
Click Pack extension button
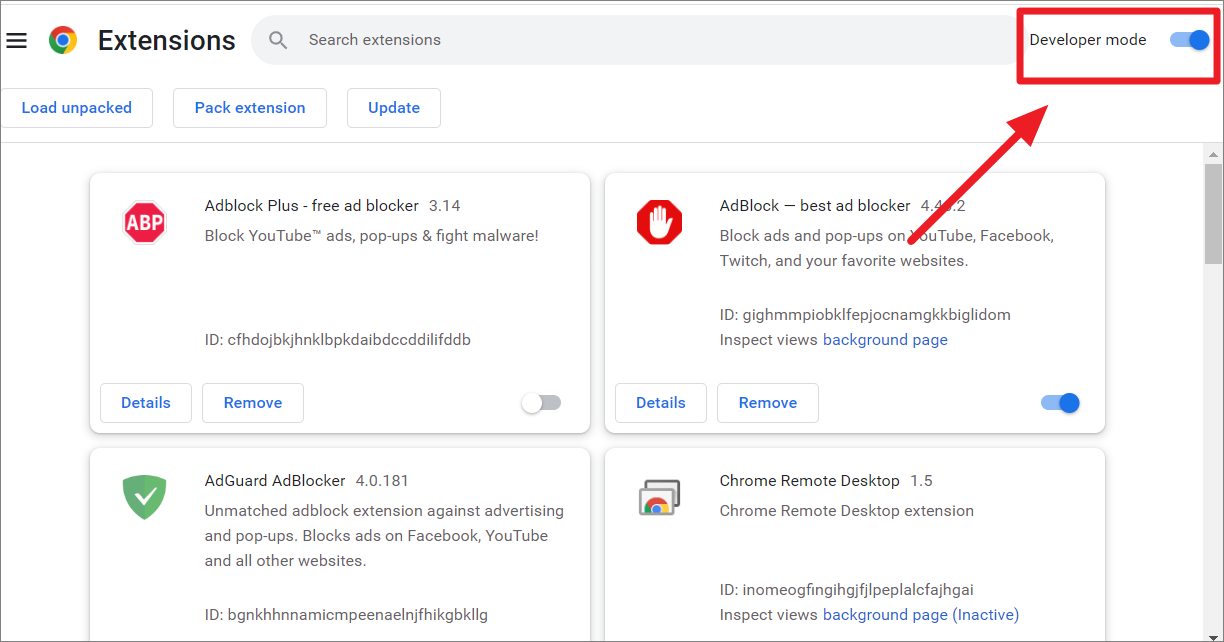[x=250, y=108]
